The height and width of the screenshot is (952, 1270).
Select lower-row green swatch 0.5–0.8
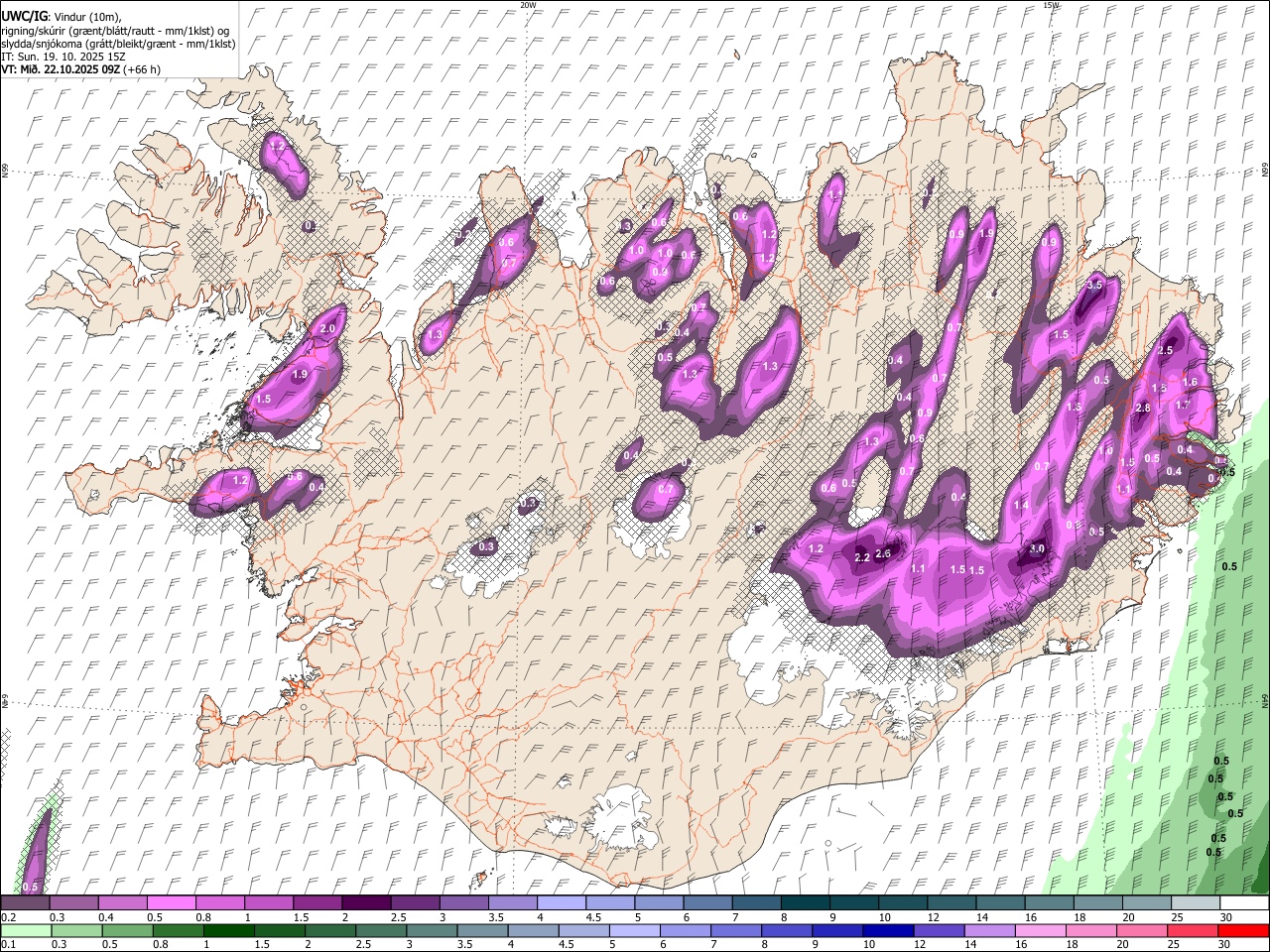coord(127,931)
